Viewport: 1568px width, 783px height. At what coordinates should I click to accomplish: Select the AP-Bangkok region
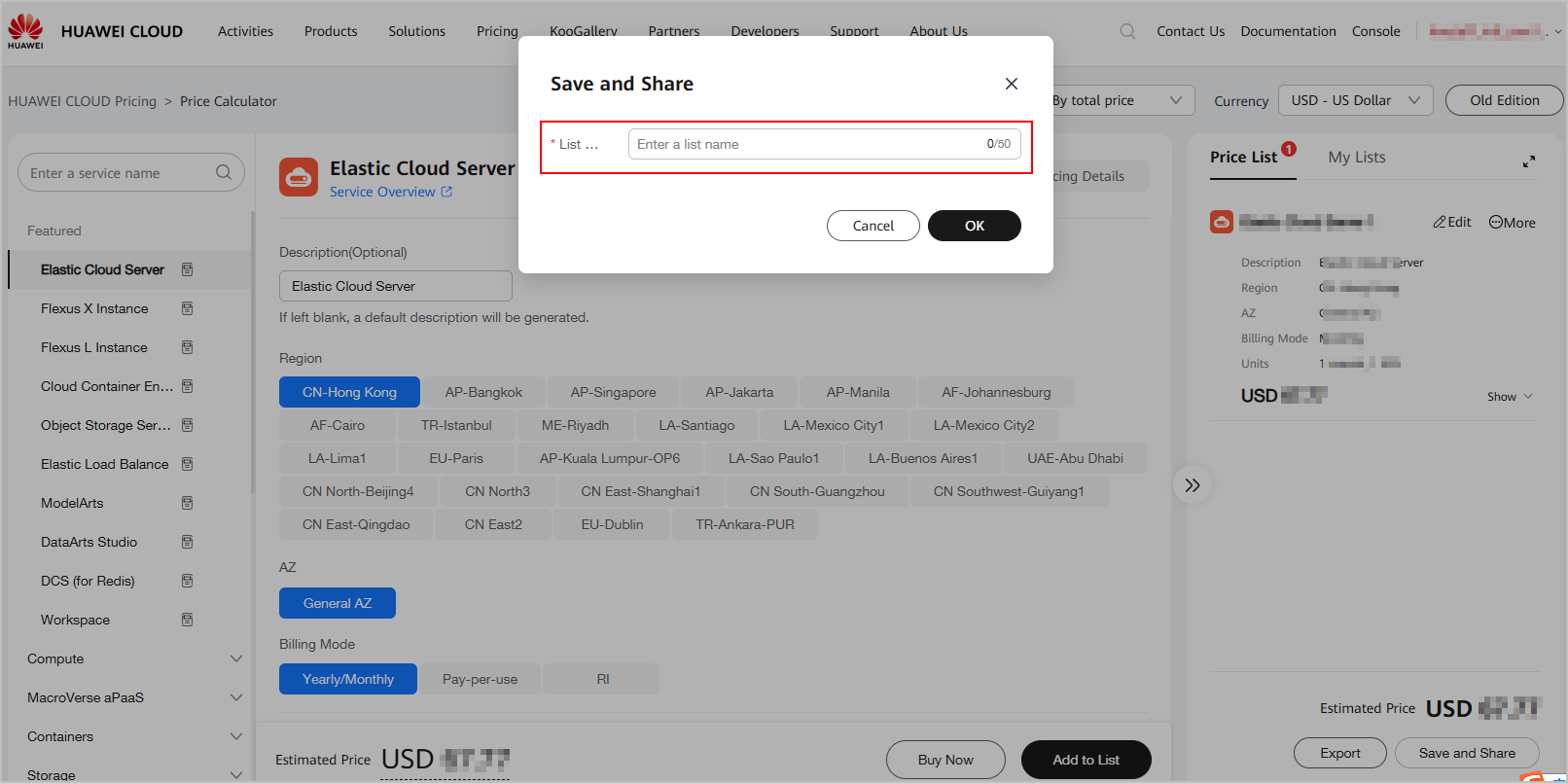click(x=483, y=392)
